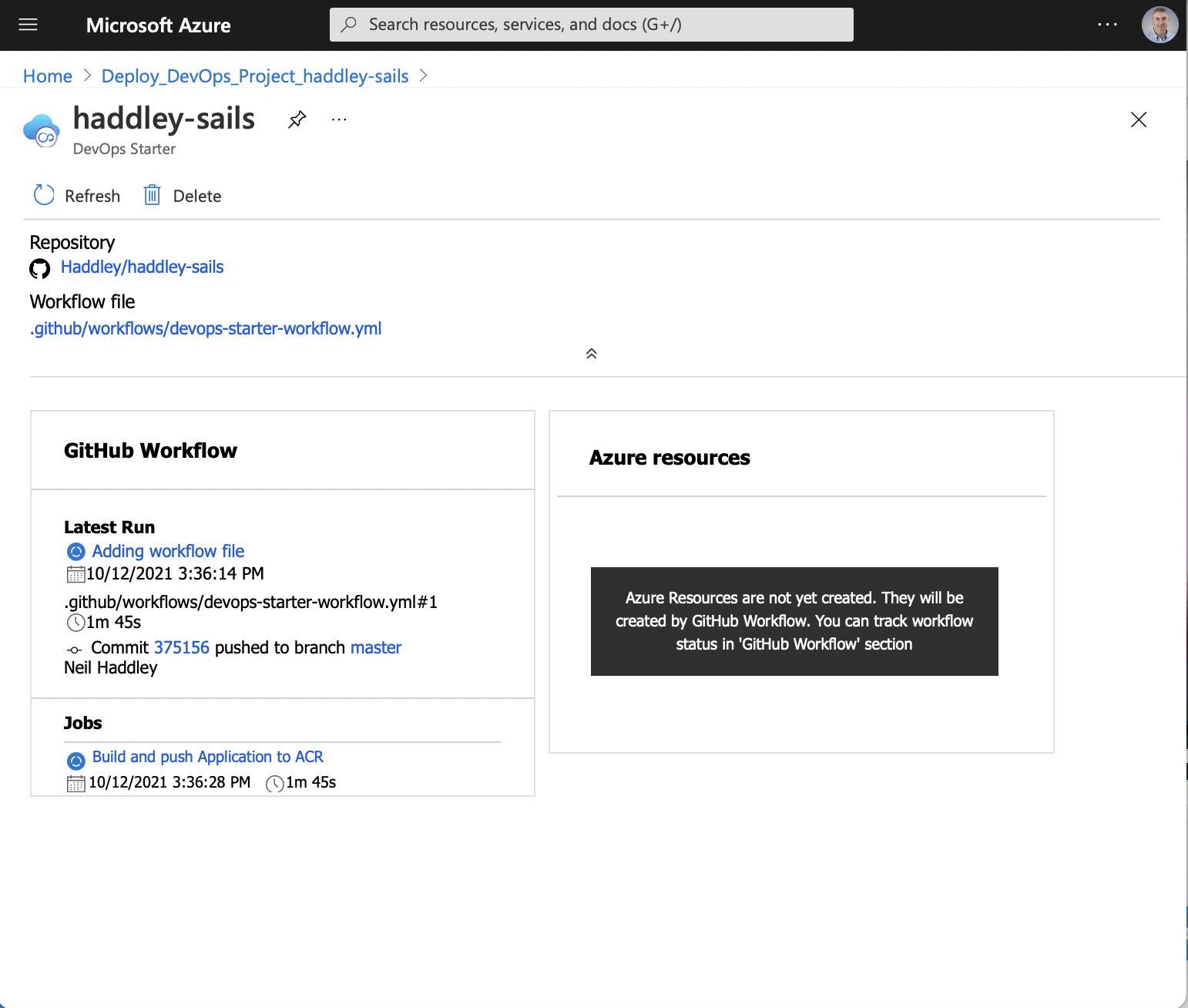Click the haddley-sails page title

(164, 119)
